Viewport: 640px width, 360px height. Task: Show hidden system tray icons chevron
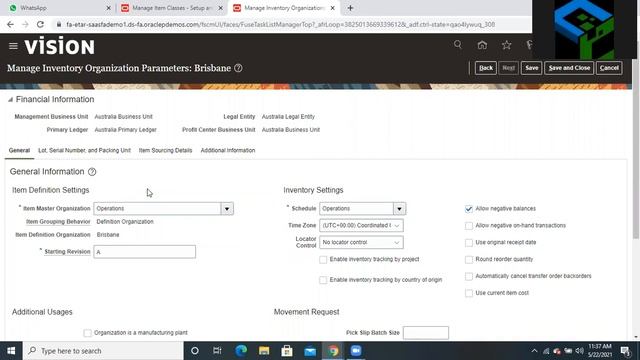click(x=534, y=351)
